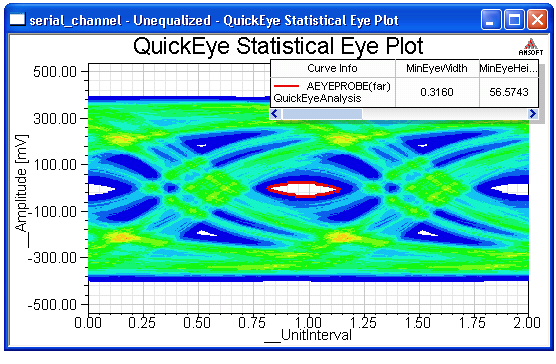Click the 300.00 Y-axis tick label
Image resolution: width=556 pixels, height=364 pixels.
click(55, 118)
